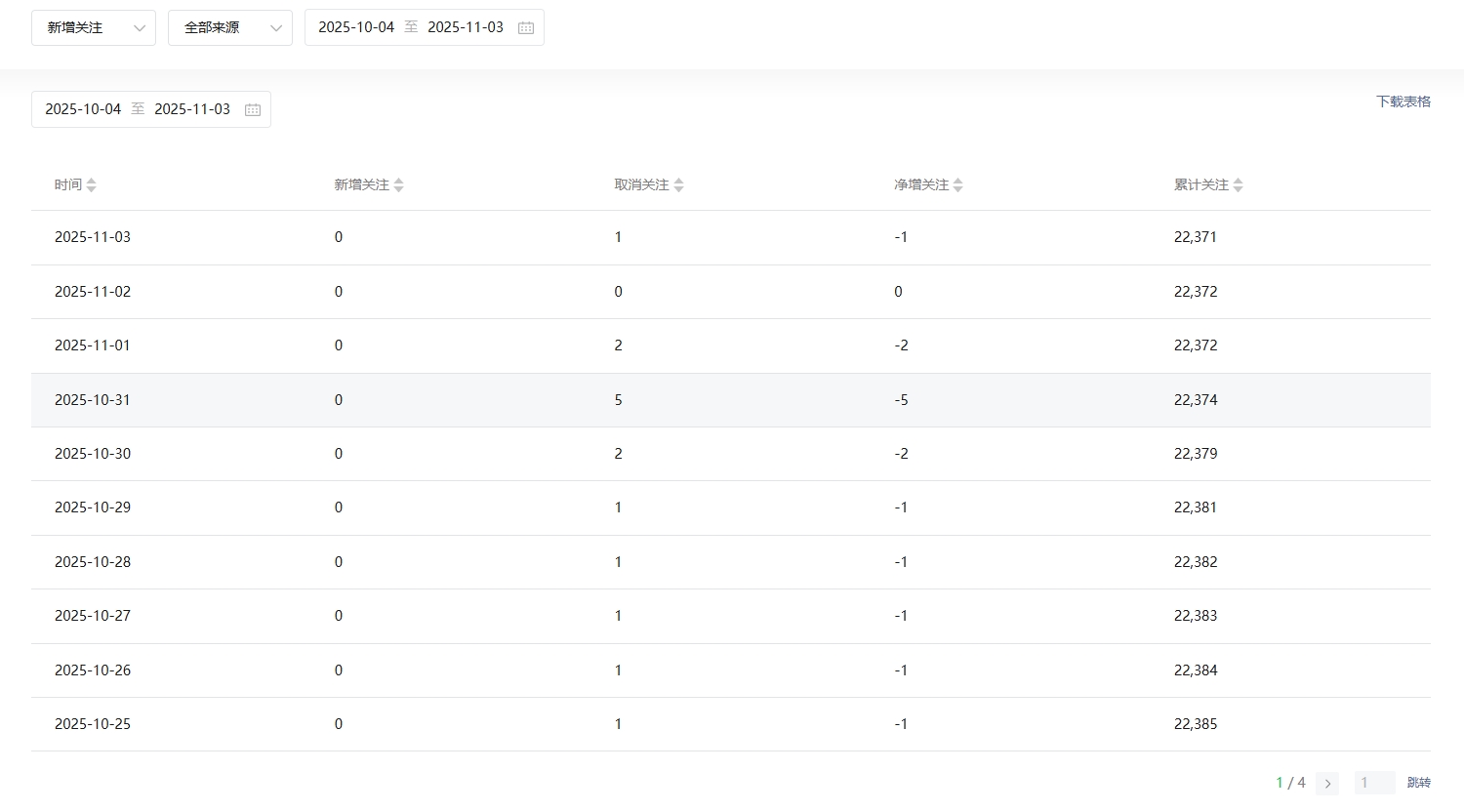The image size is (1464, 812).
Task: Sort table by 时间 column arrows
Action: pos(91,184)
